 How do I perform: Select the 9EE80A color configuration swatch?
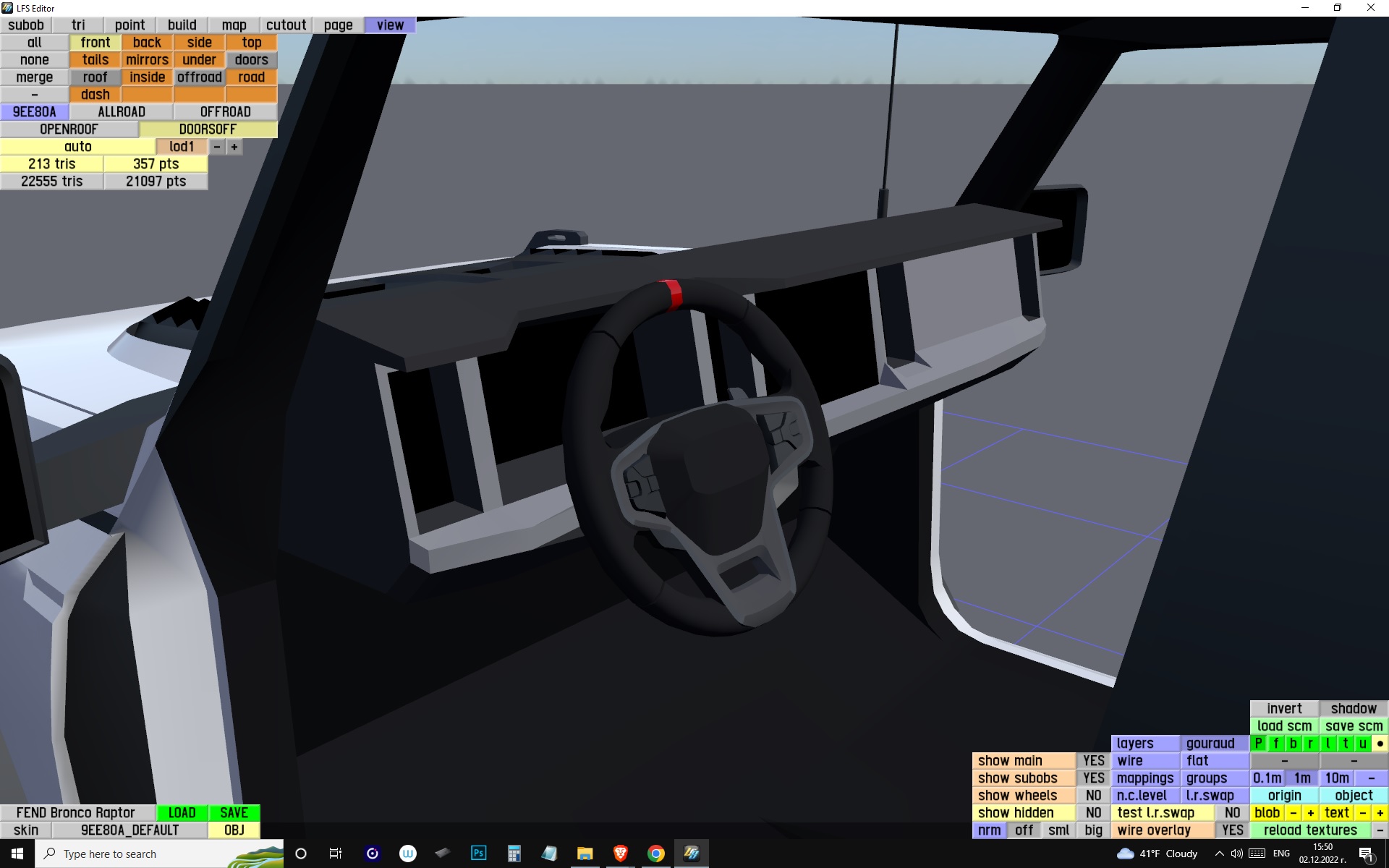click(x=34, y=112)
